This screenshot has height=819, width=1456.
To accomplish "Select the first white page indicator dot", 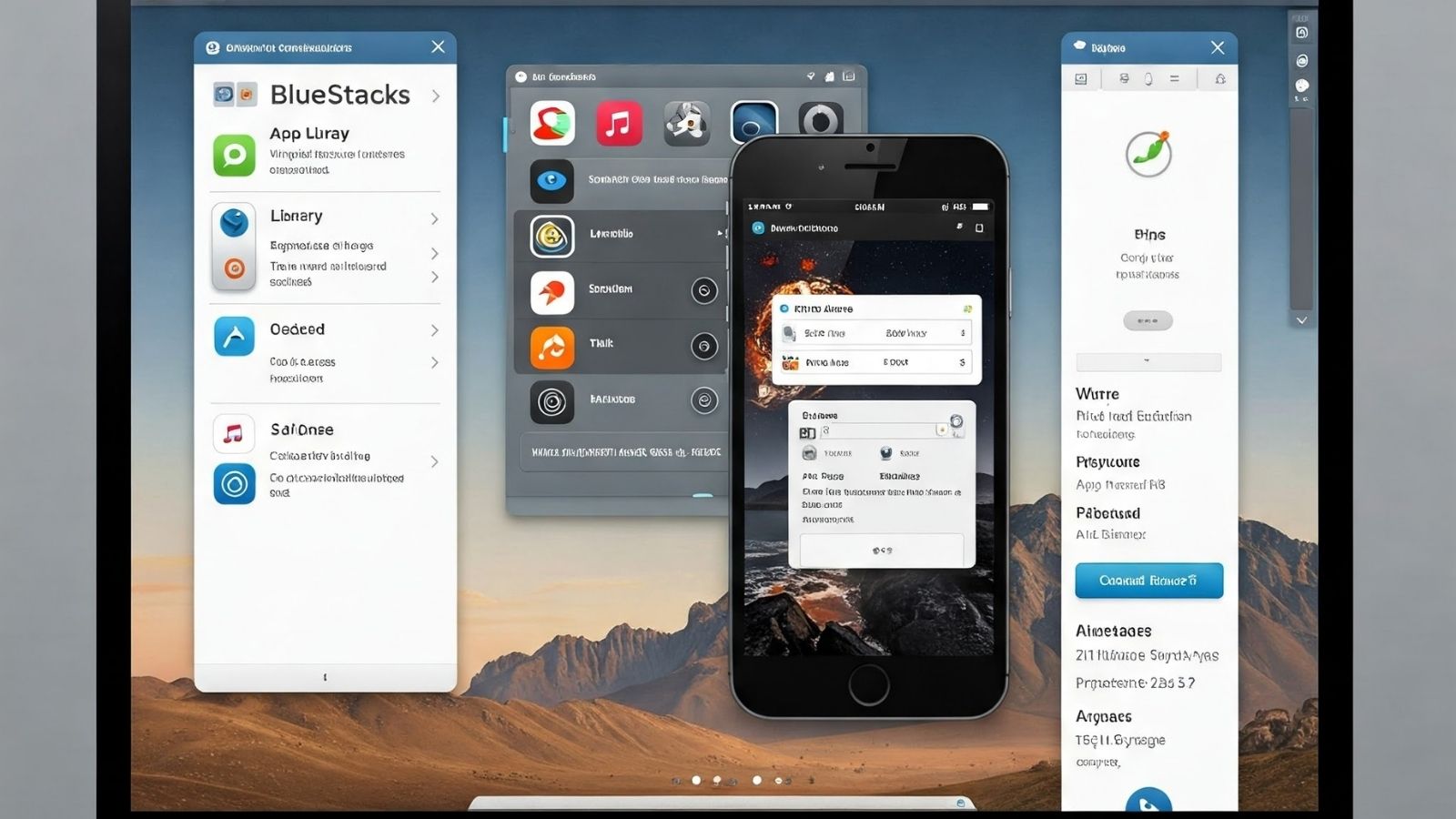I will tap(696, 780).
